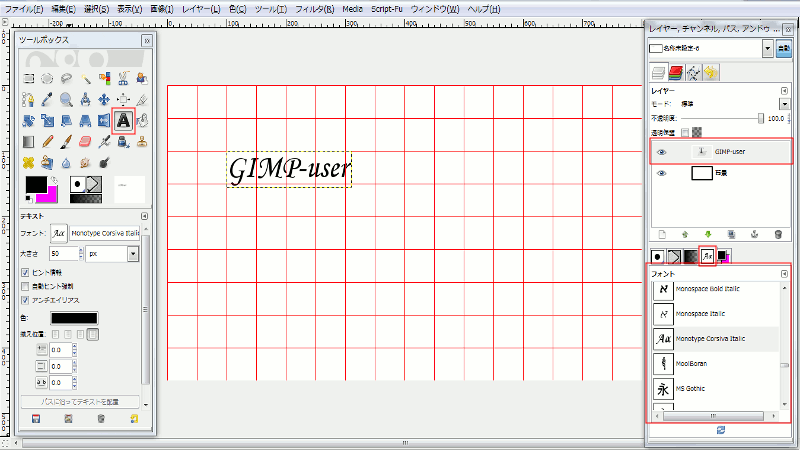The image size is (800, 450).
Task: Switch to the Fonts tab
Action: point(707,257)
